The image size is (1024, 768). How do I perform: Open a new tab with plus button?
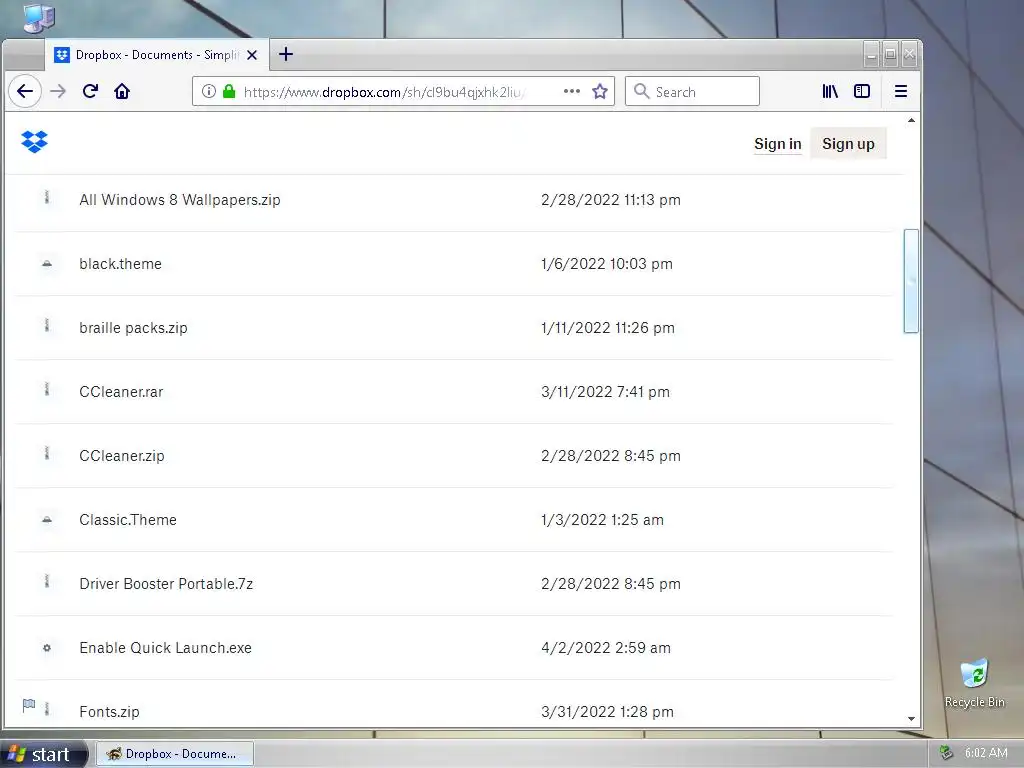coord(286,54)
